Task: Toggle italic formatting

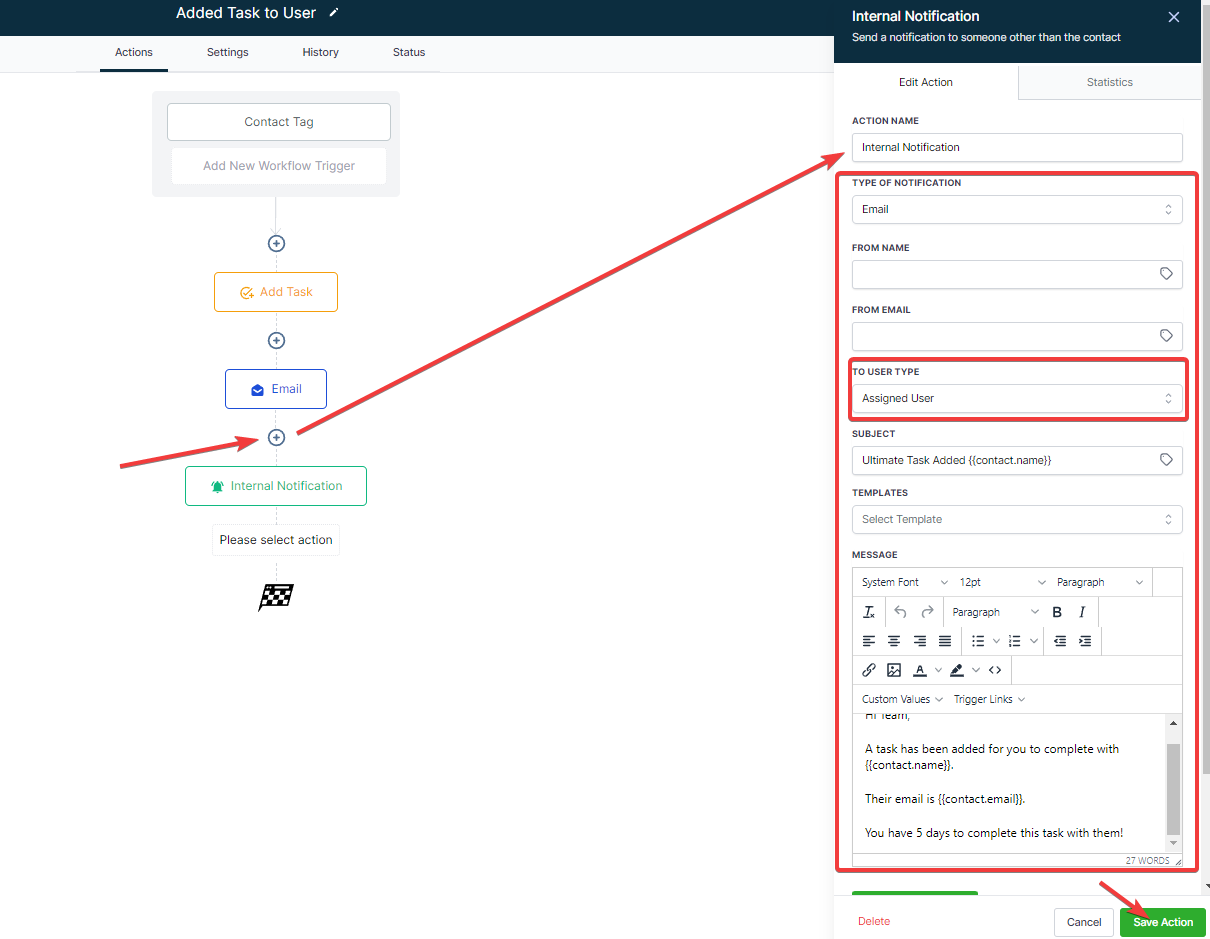Action: click(1082, 612)
